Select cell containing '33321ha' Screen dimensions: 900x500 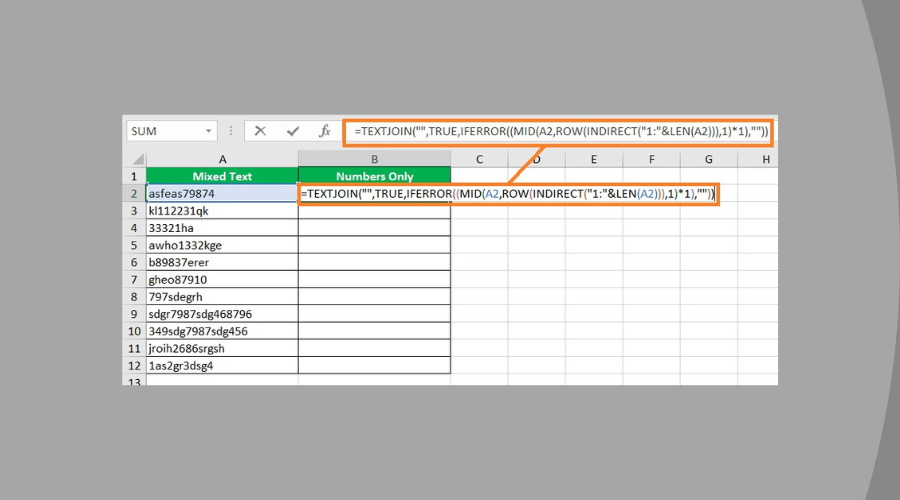click(222, 228)
